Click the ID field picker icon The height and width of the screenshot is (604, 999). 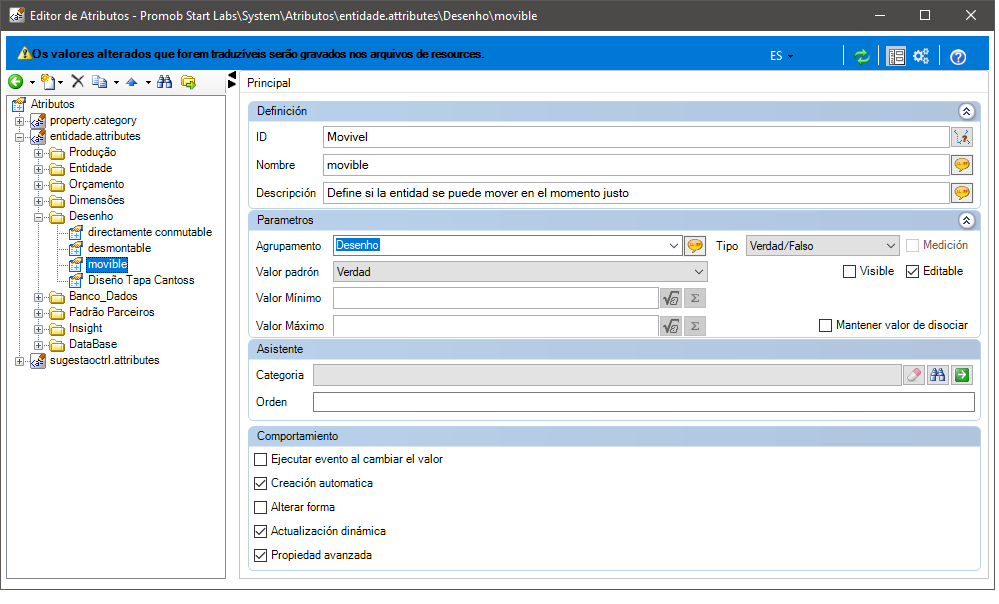pos(962,136)
